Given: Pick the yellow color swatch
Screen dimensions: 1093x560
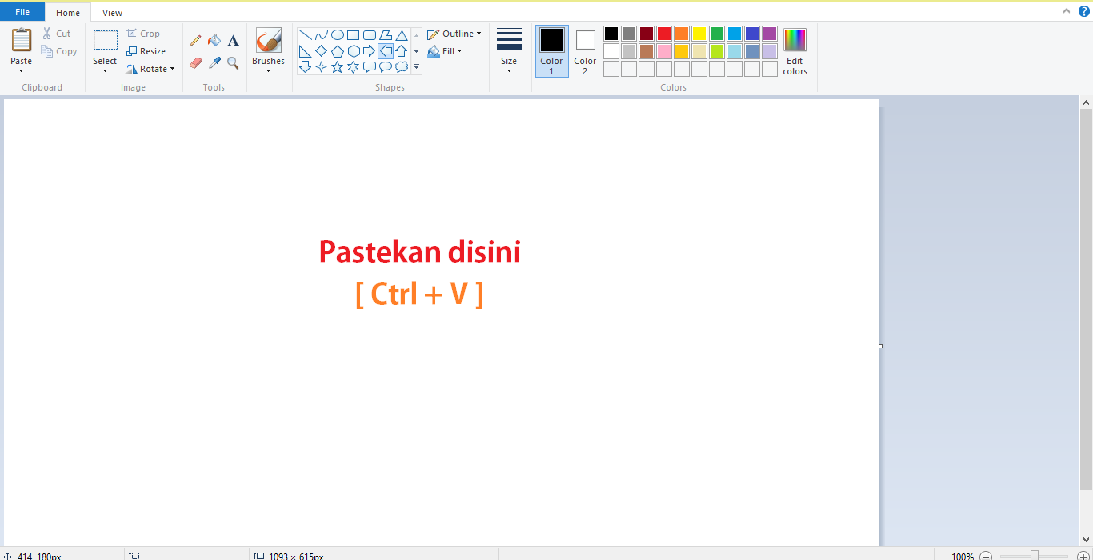Looking at the screenshot, I should (699, 33).
